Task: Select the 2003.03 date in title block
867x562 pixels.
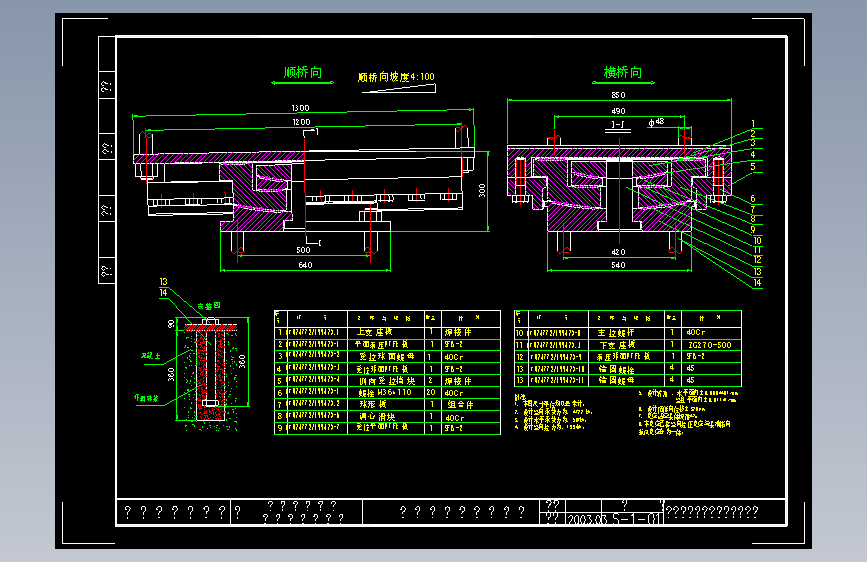Action: click(587, 519)
